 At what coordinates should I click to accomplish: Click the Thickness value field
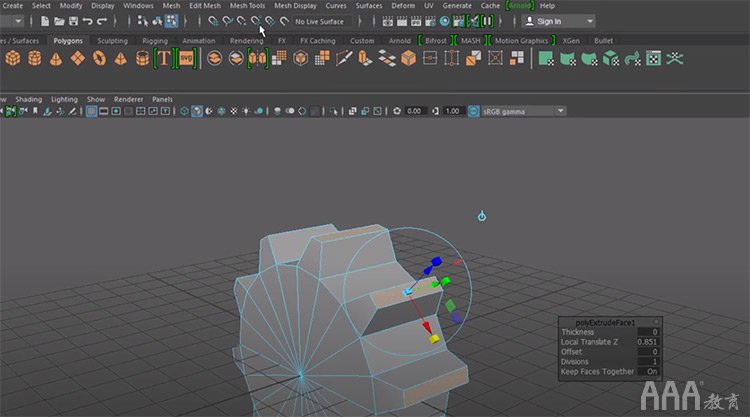point(649,332)
